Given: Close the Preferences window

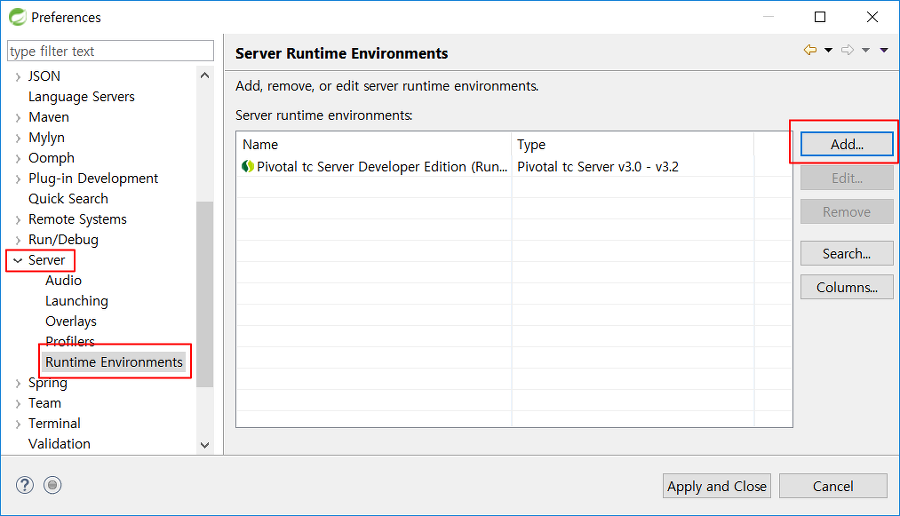Looking at the screenshot, I should tap(872, 17).
